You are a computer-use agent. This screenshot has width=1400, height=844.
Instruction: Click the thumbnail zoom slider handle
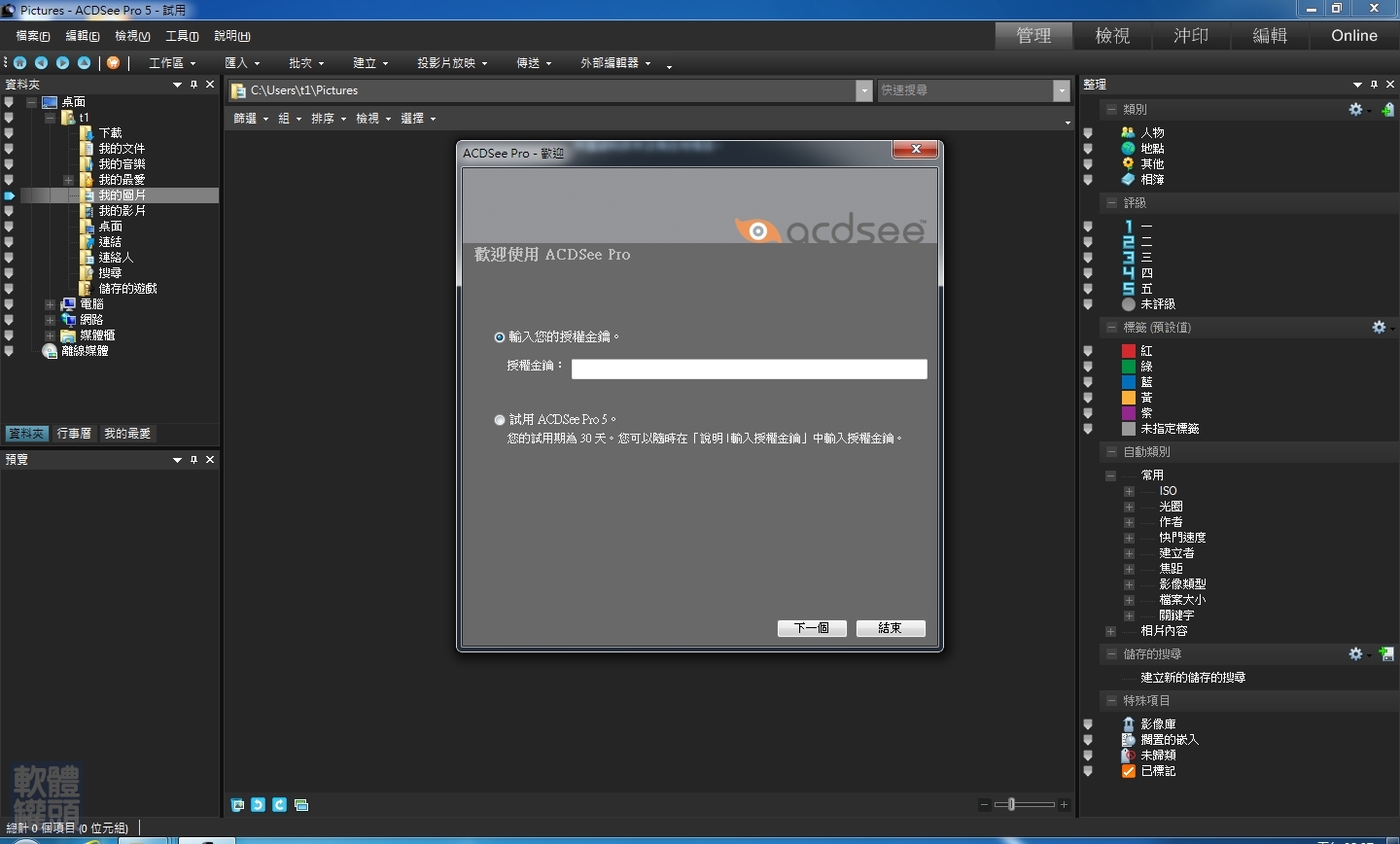coord(1011,804)
